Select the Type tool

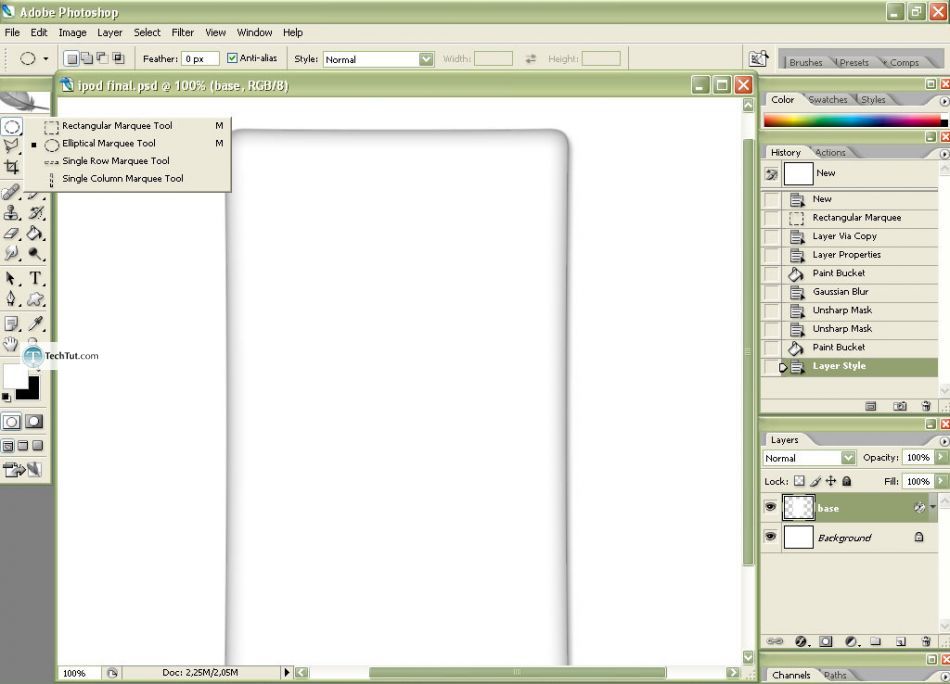(36, 279)
